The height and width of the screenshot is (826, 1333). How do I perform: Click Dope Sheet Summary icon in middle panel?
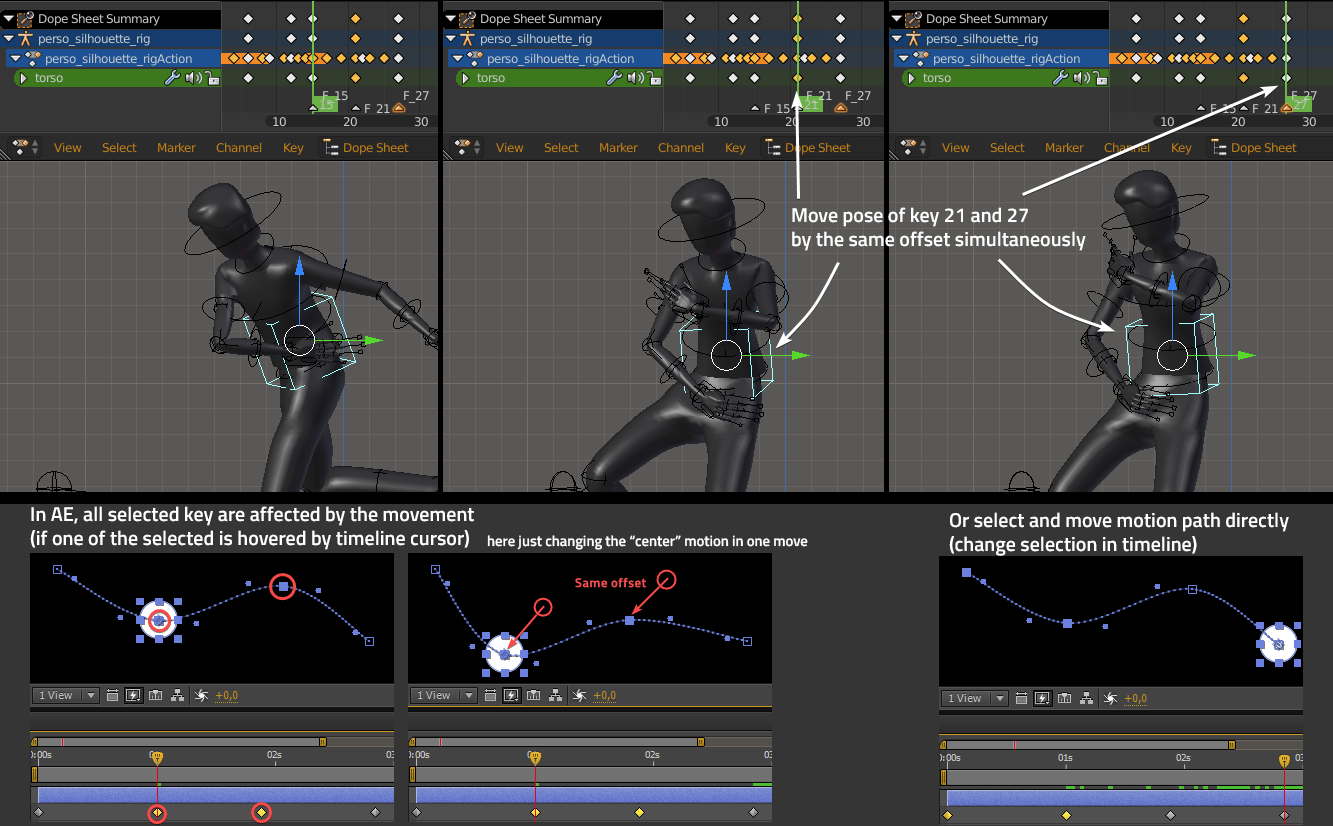tap(467, 19)
